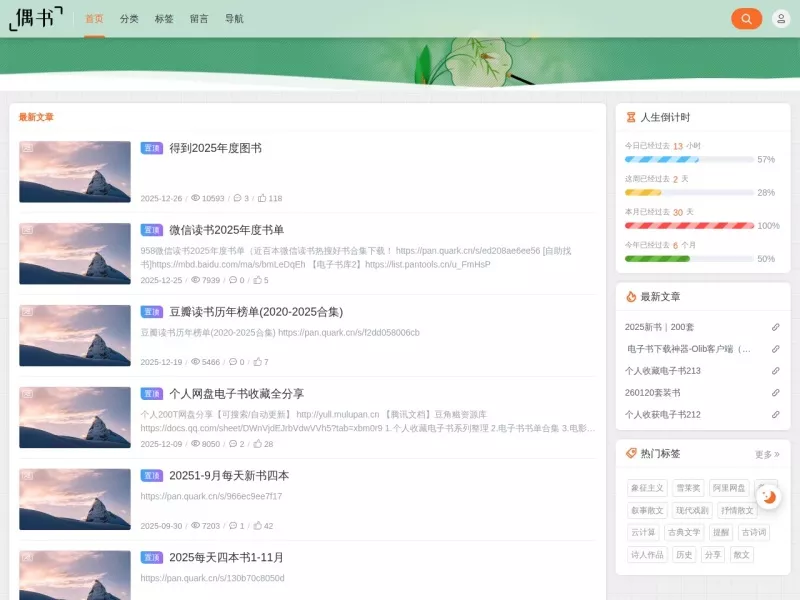Viewport: 800px width, 600px height.
Task: Click like thumb icon showing 42
Action: (258, 526)
